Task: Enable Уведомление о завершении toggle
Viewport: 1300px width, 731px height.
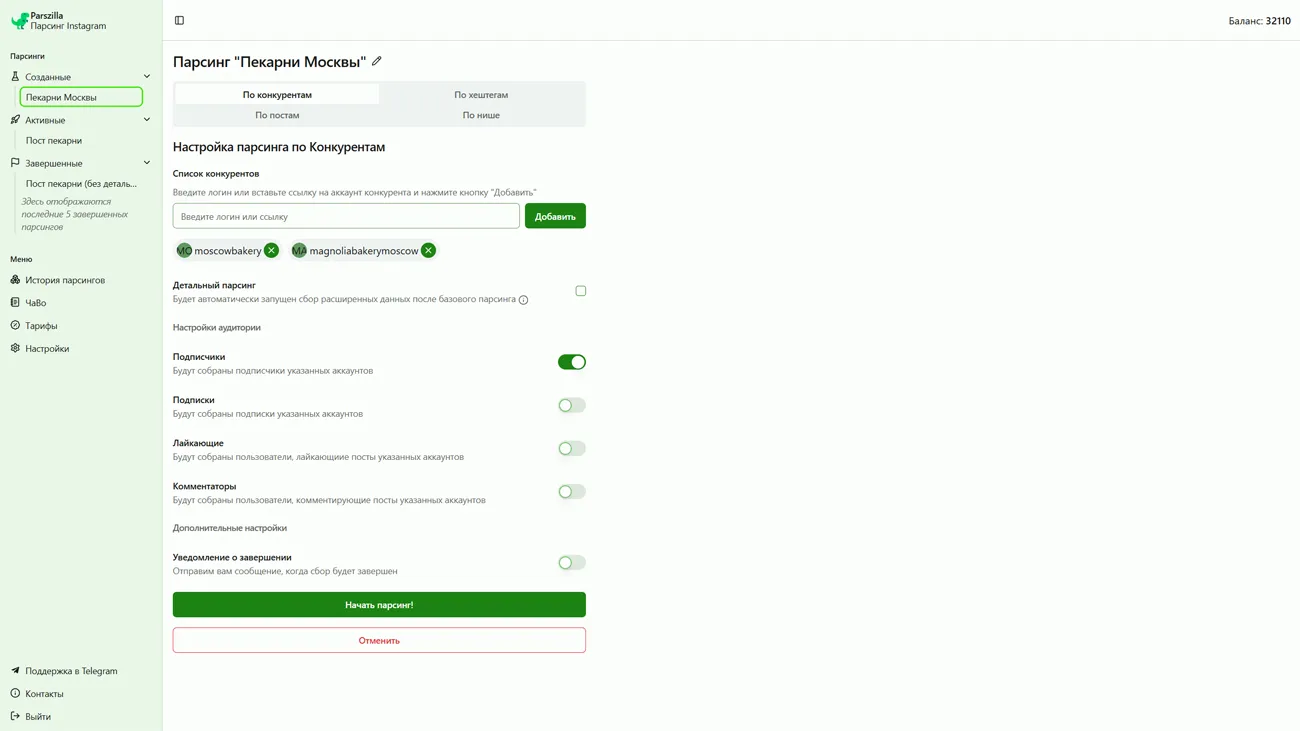Action: 571,563
